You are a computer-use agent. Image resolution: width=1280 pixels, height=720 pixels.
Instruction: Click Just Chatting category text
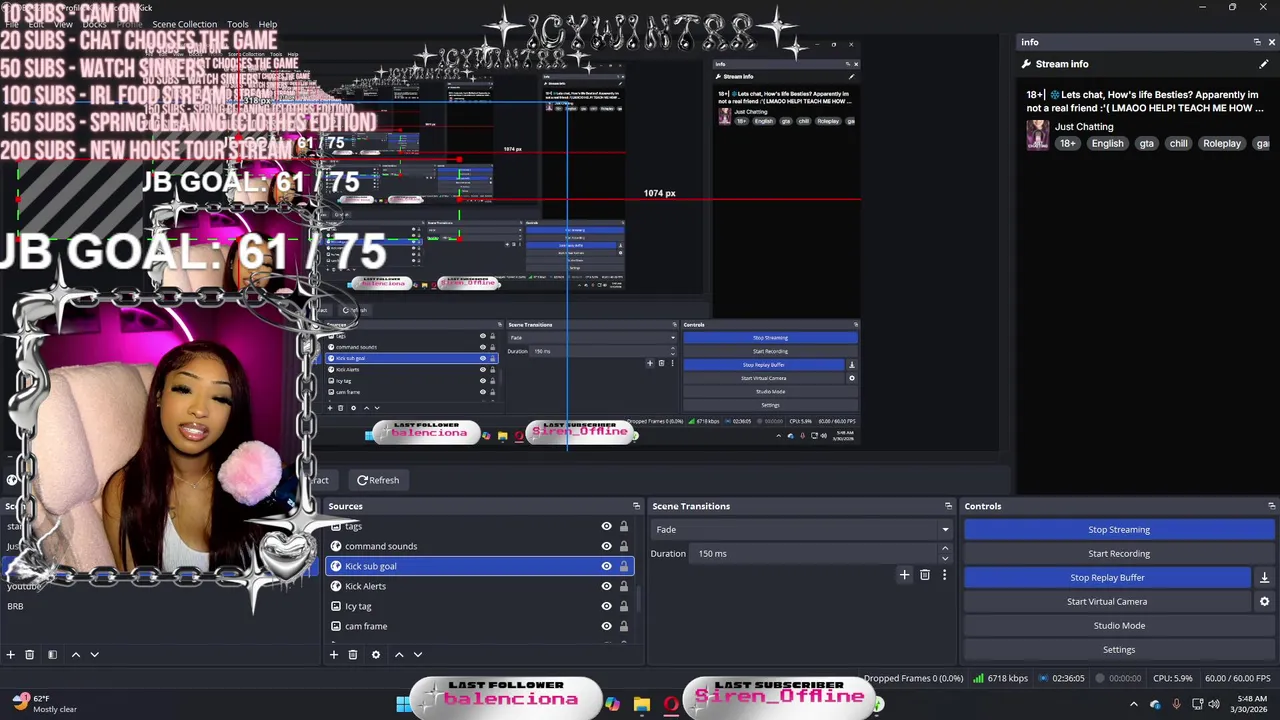[1084, 127]
